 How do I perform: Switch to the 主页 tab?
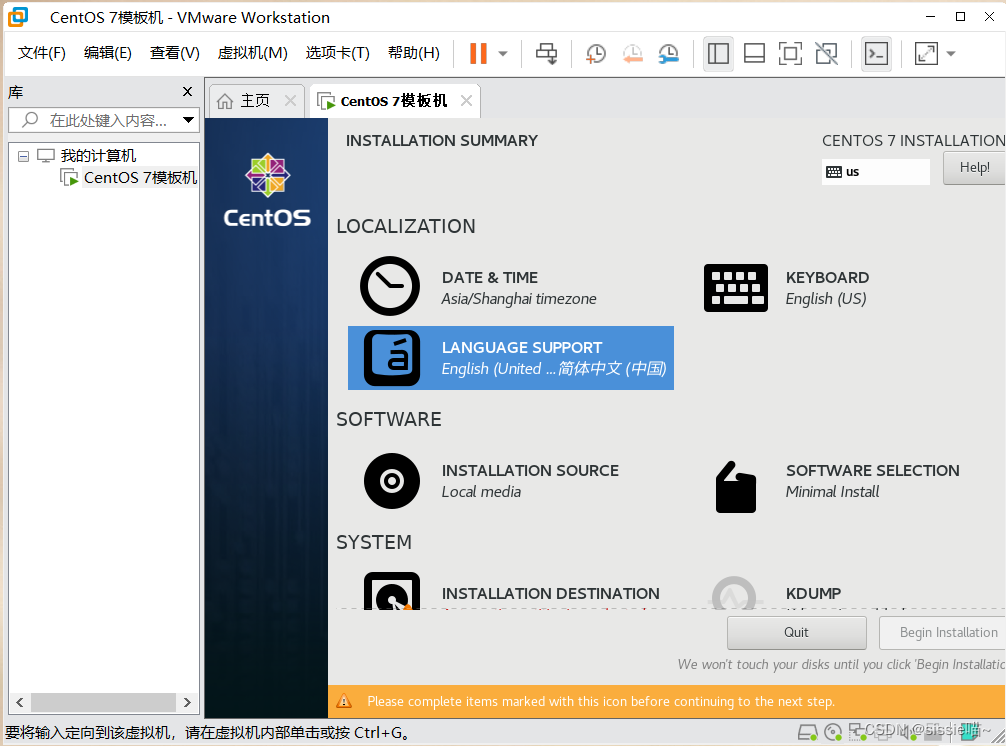coord(255,101)
